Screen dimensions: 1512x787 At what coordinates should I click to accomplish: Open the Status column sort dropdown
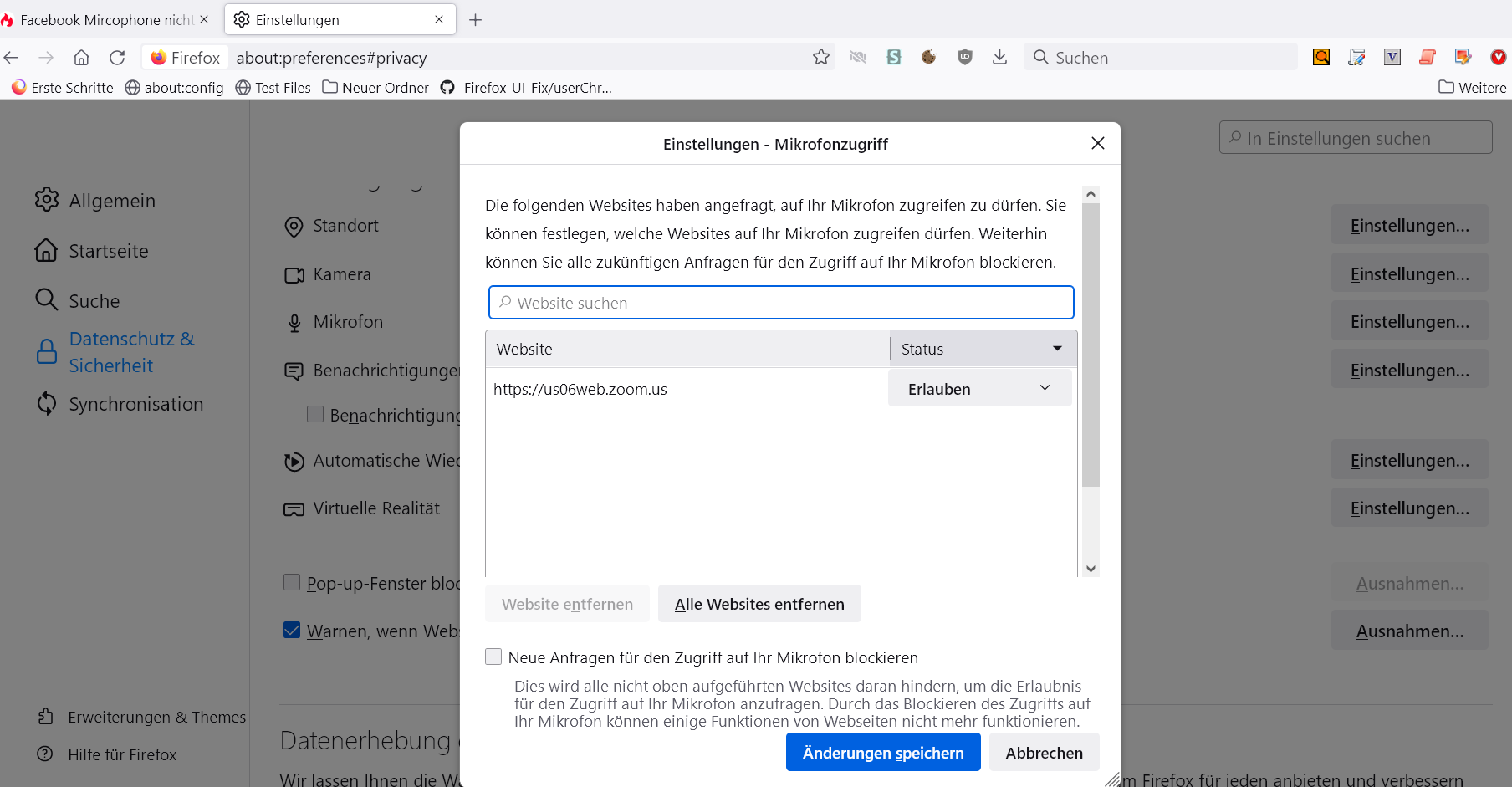point(983,349)
